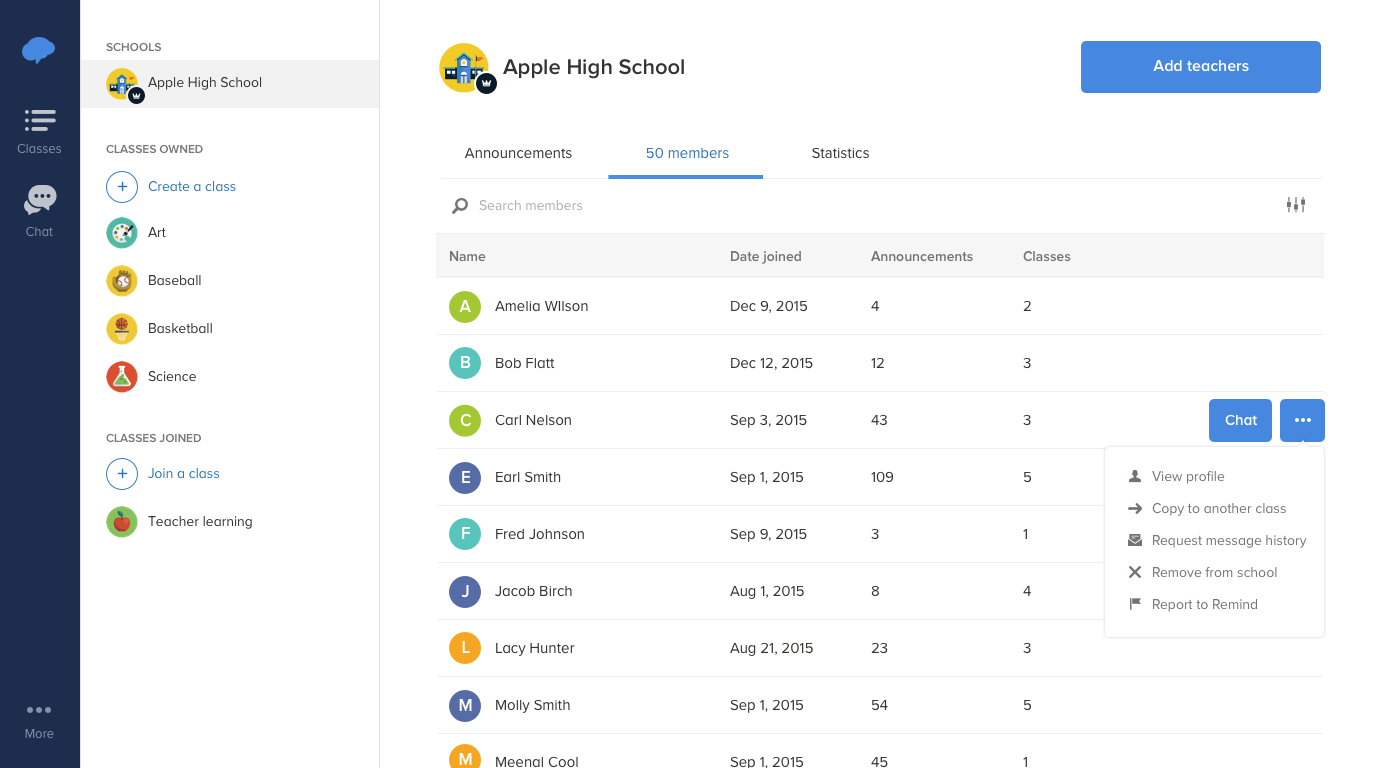The height and width of the screenshot is (768, 1400).
Task: Click Carl Nelson's avatar
Action: [x=465, y=420]
